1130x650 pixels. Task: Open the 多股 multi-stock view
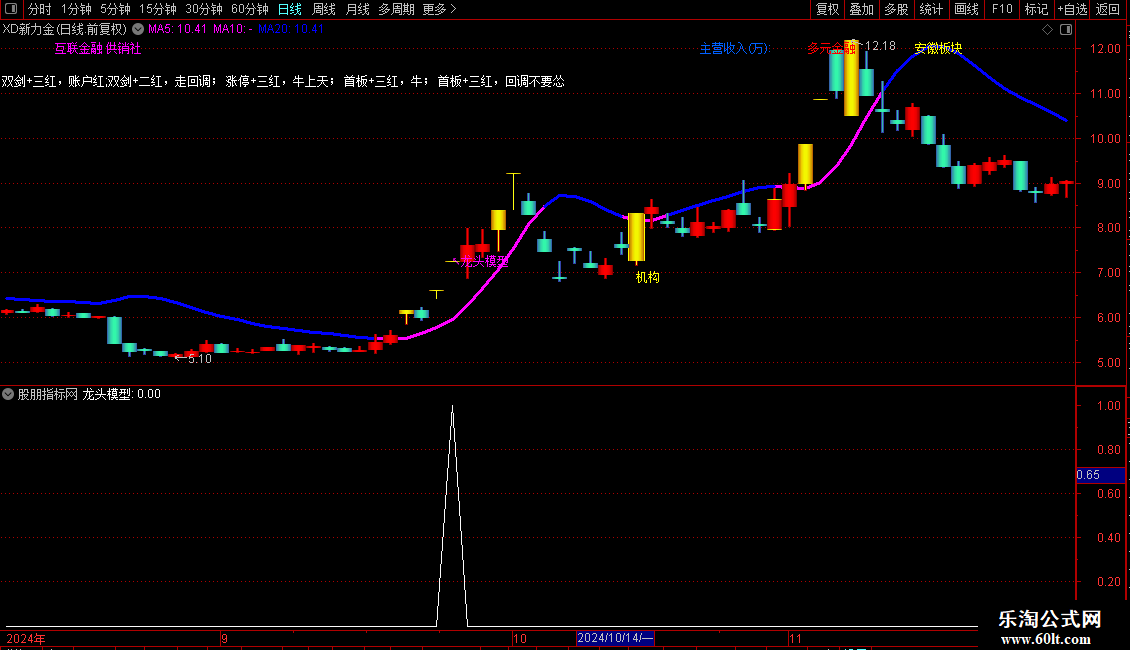[896, 9]
